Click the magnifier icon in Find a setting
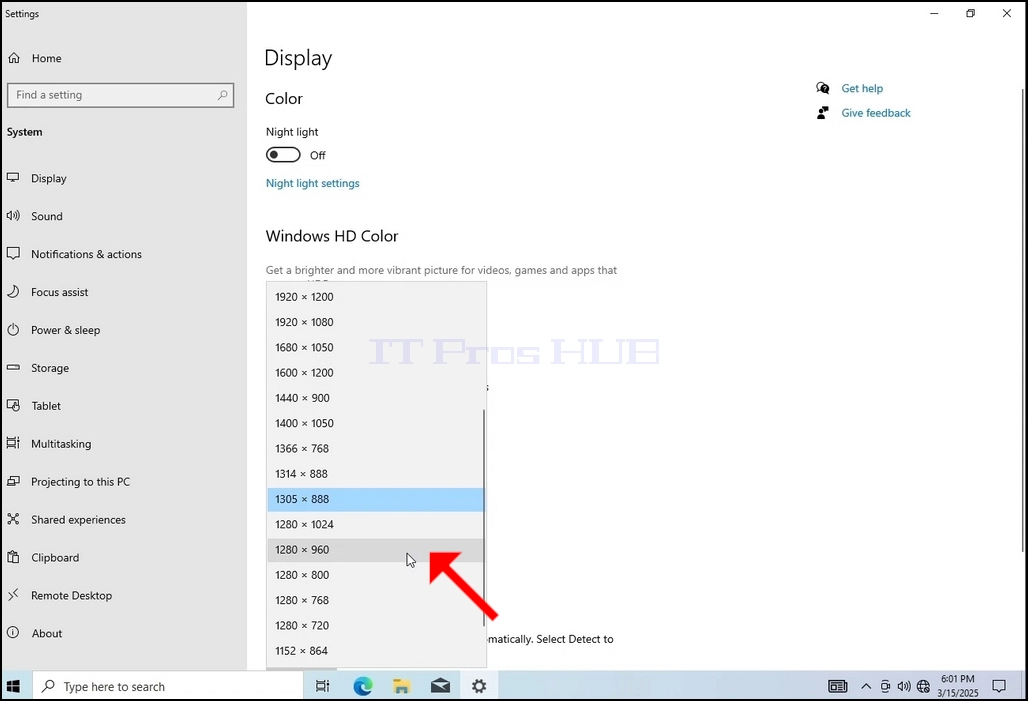 [x=222, y=95]
